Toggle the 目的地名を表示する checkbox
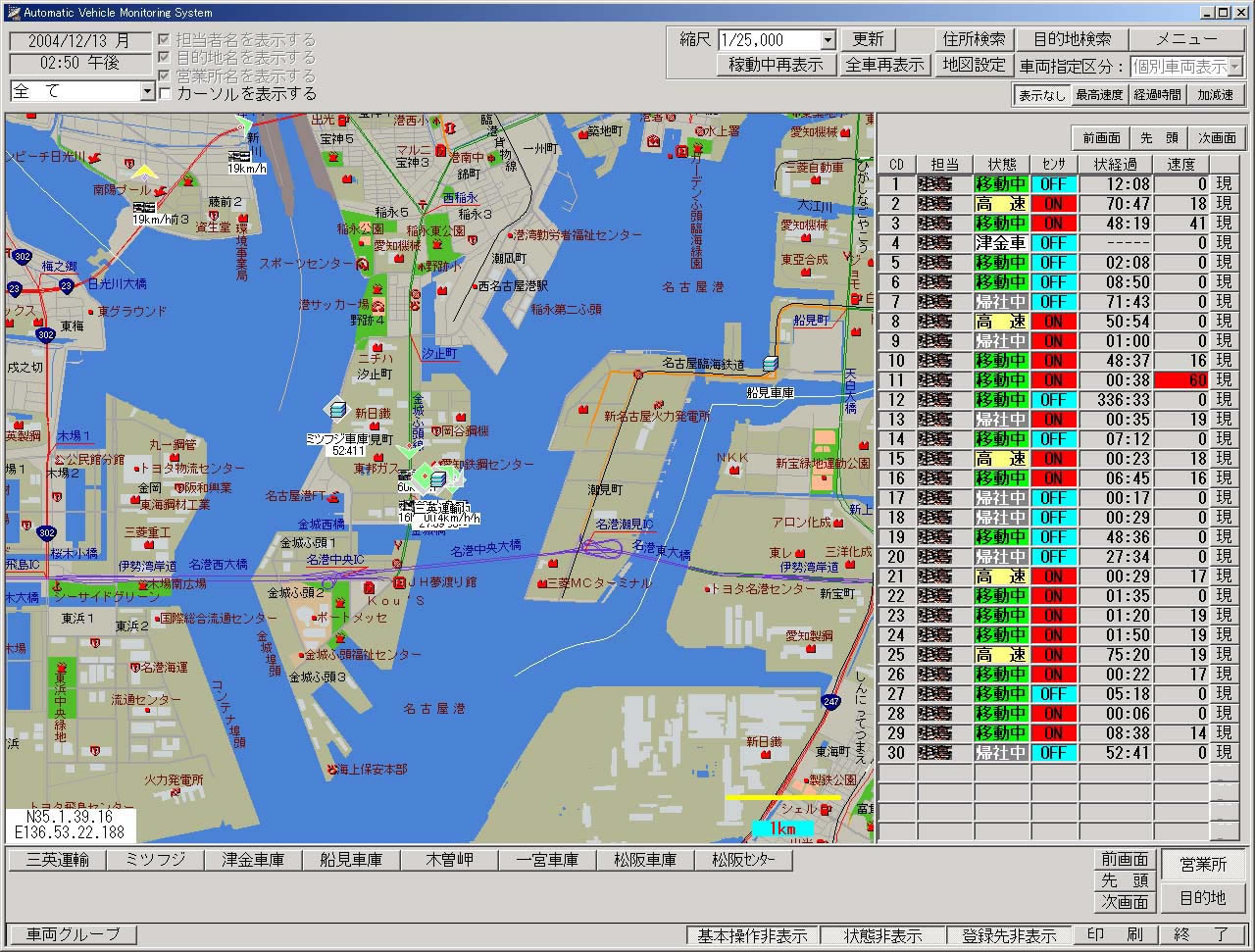Viewport: 1255px width, 952px height. (x=165, y=58)
